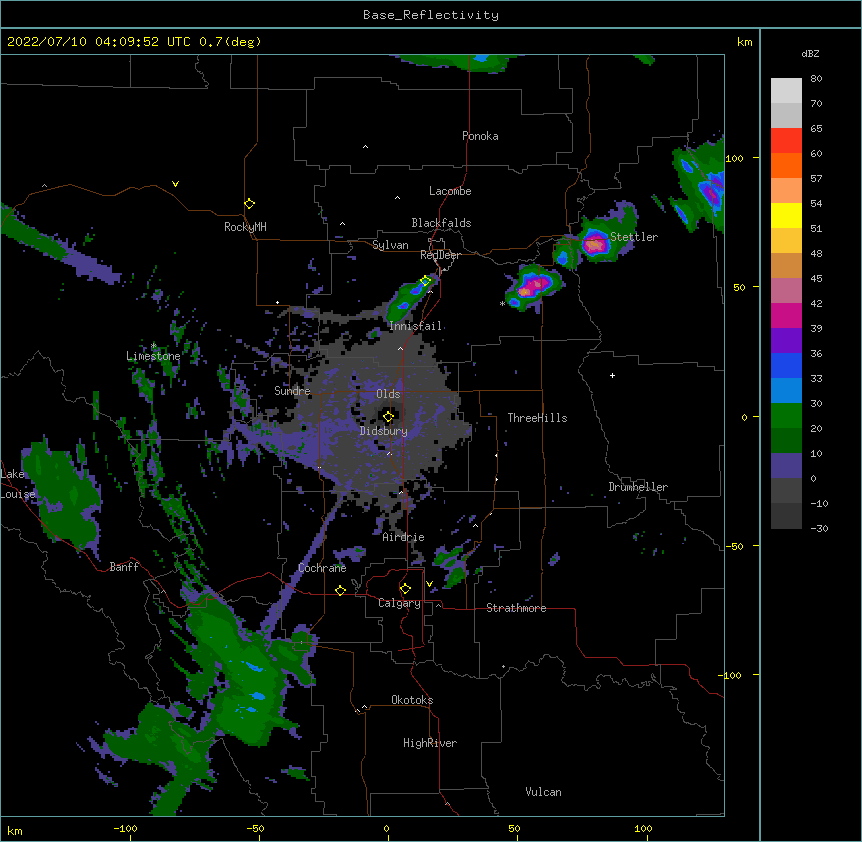Pick the red 60-65 dBZ legend band
The height and width of the screenshot is (842, 862).
pos(786,141)
